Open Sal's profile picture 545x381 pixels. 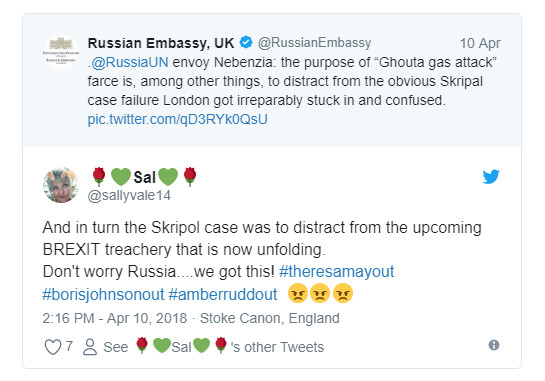pyautogui.click(x=61, y=185)
